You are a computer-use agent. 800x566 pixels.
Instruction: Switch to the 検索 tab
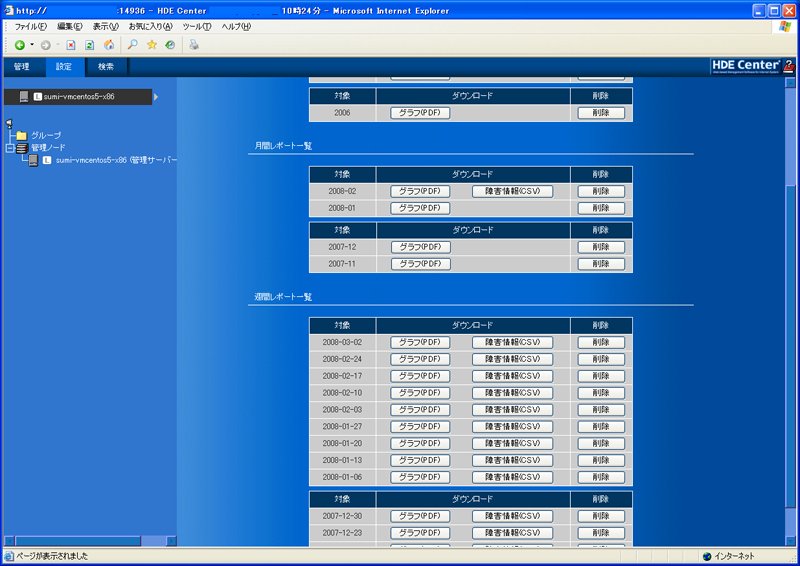point(106,67)
